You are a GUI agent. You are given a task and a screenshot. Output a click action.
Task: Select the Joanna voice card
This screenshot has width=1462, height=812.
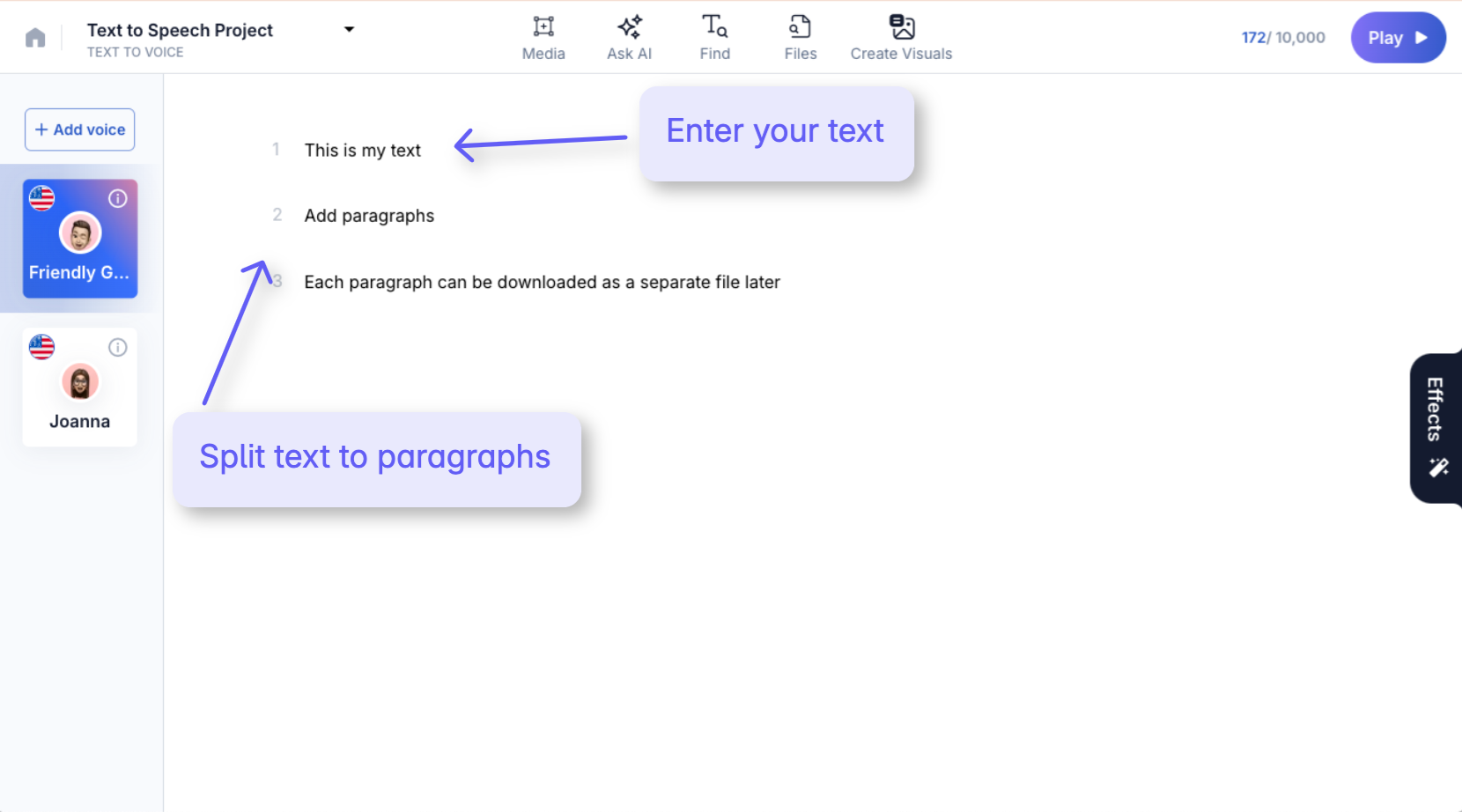click(x=80, y=388)
